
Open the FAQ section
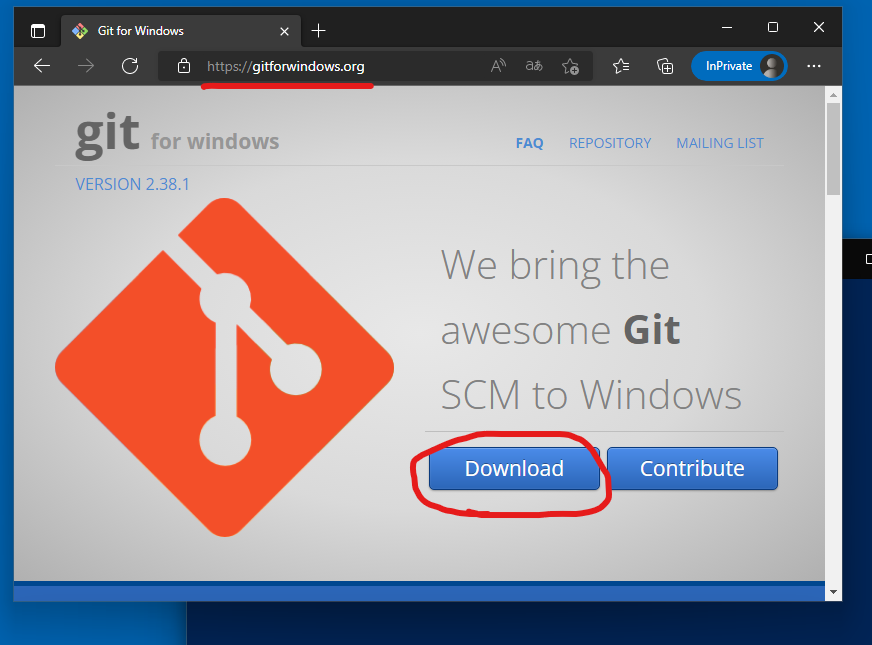[530, 143]
